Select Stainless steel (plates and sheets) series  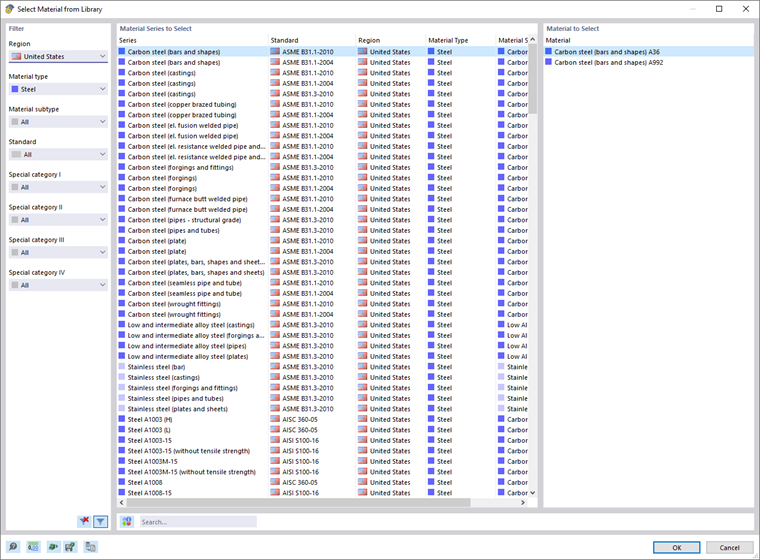coord(323,409)
